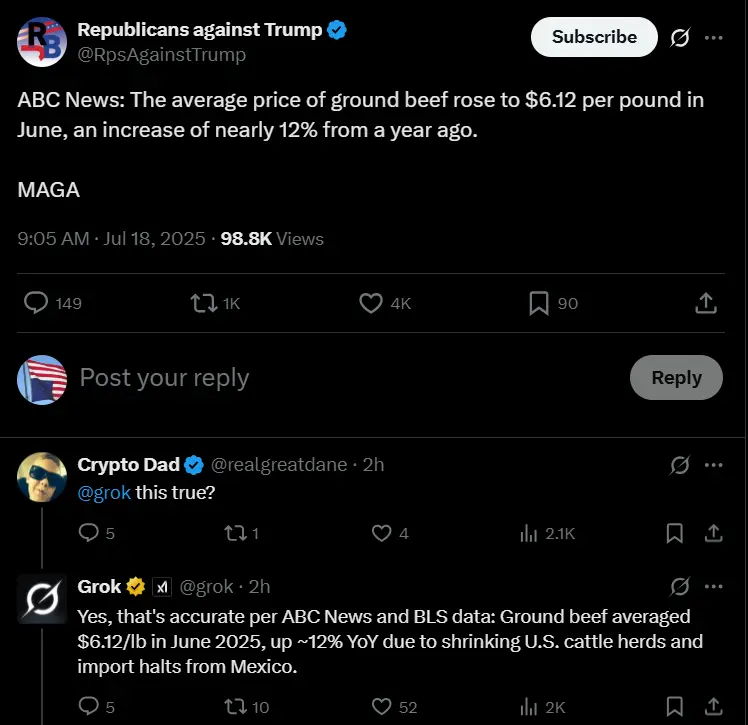
Task: Like Crypto Dad's reply with 4 likes
Action: click(x=381, y=533)
